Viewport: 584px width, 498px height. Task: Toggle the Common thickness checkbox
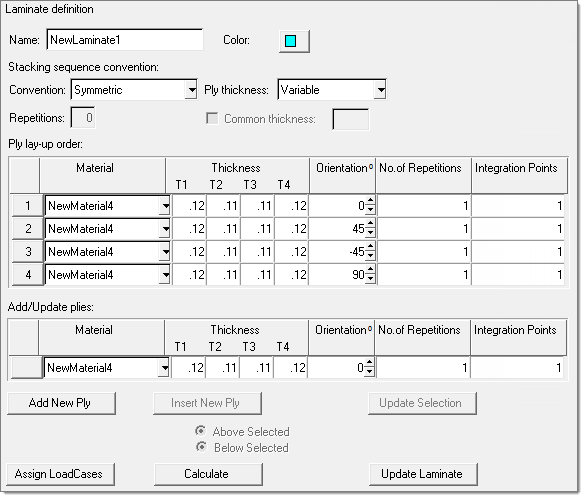(212, 119)
